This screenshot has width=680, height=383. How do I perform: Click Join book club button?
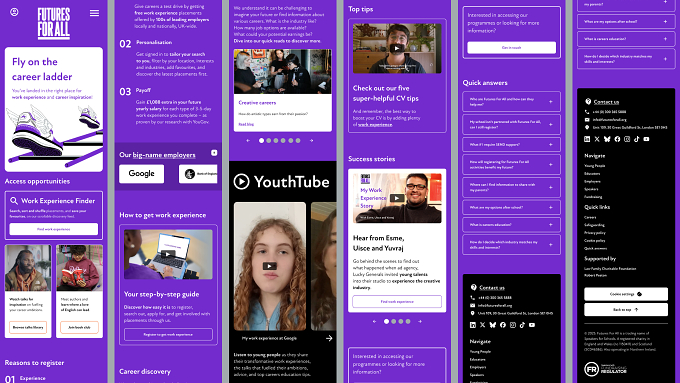coord(79,327)
